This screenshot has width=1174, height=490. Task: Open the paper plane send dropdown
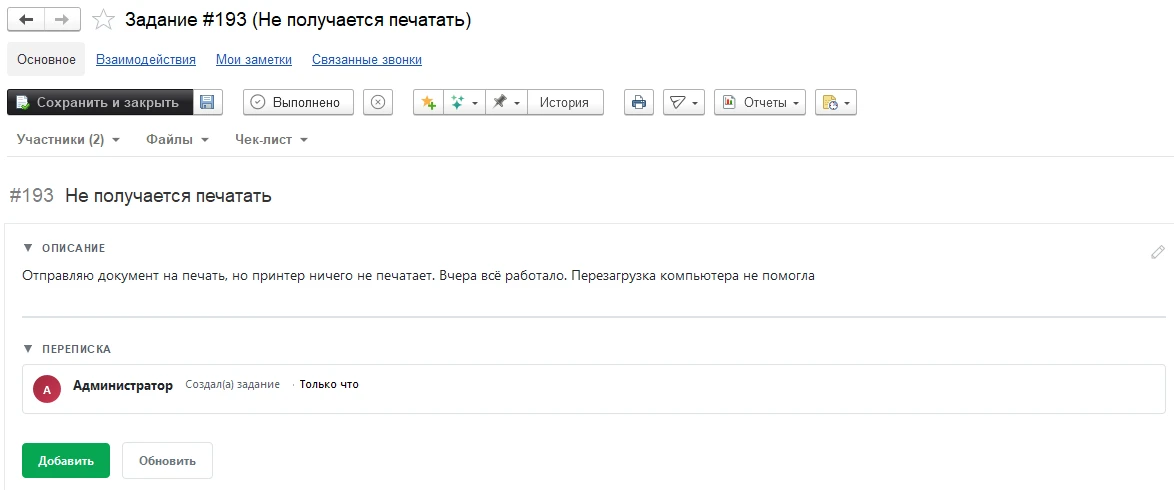pos(684,103)
